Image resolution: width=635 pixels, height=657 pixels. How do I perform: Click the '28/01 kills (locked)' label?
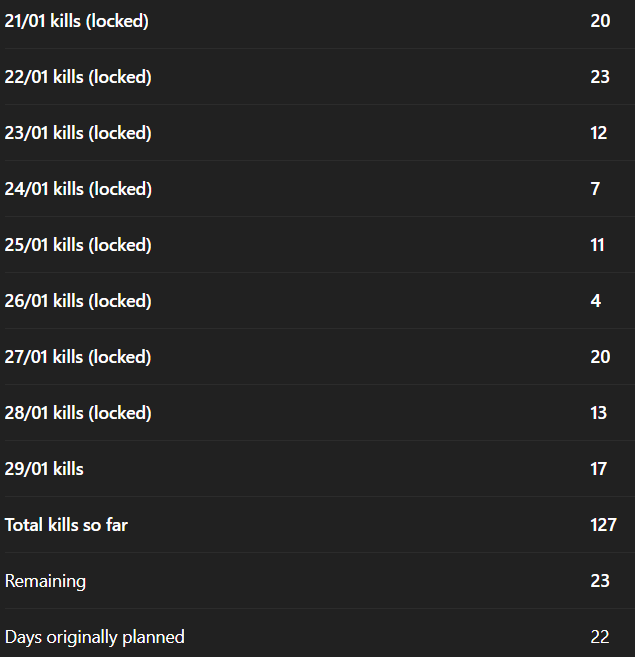pyautogui.click(x=78, y=413)
